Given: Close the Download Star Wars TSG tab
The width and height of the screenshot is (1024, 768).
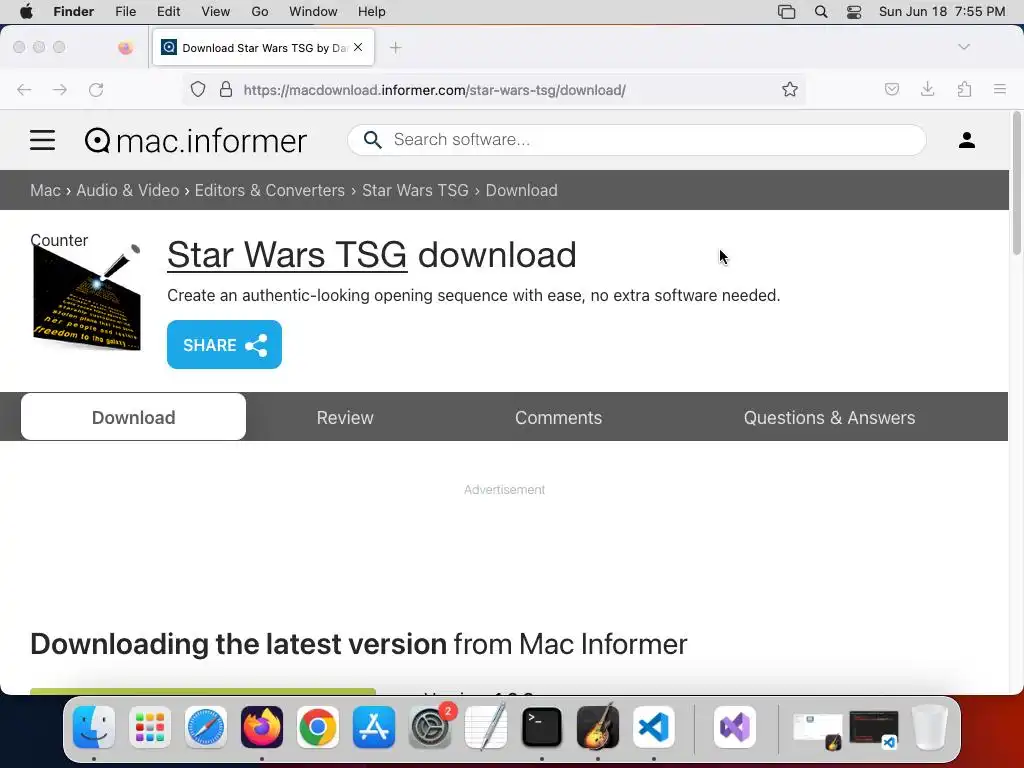Looking at the screenshot, I should tap(358, 47).
